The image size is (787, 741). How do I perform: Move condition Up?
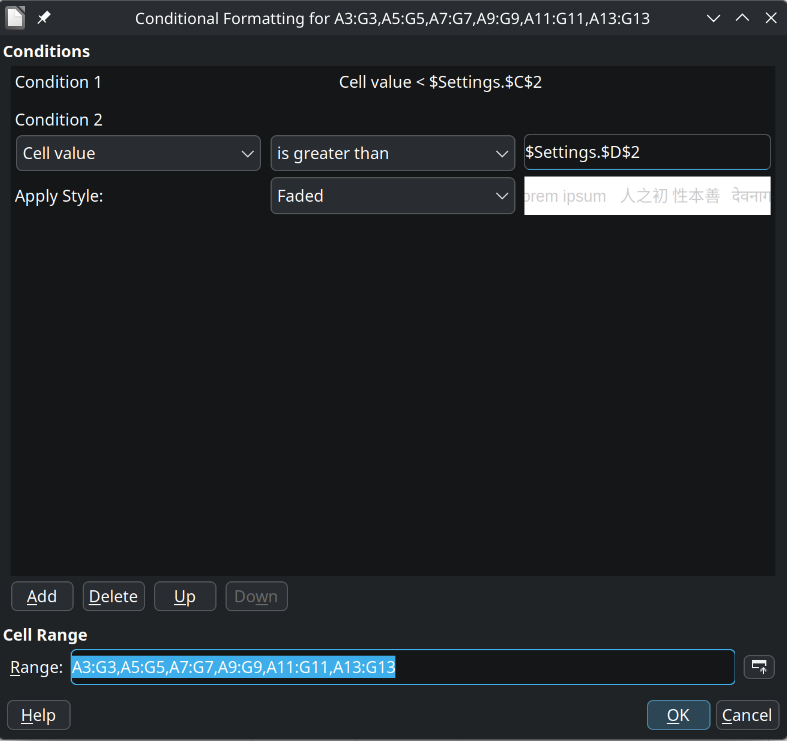tap(185, 596)
